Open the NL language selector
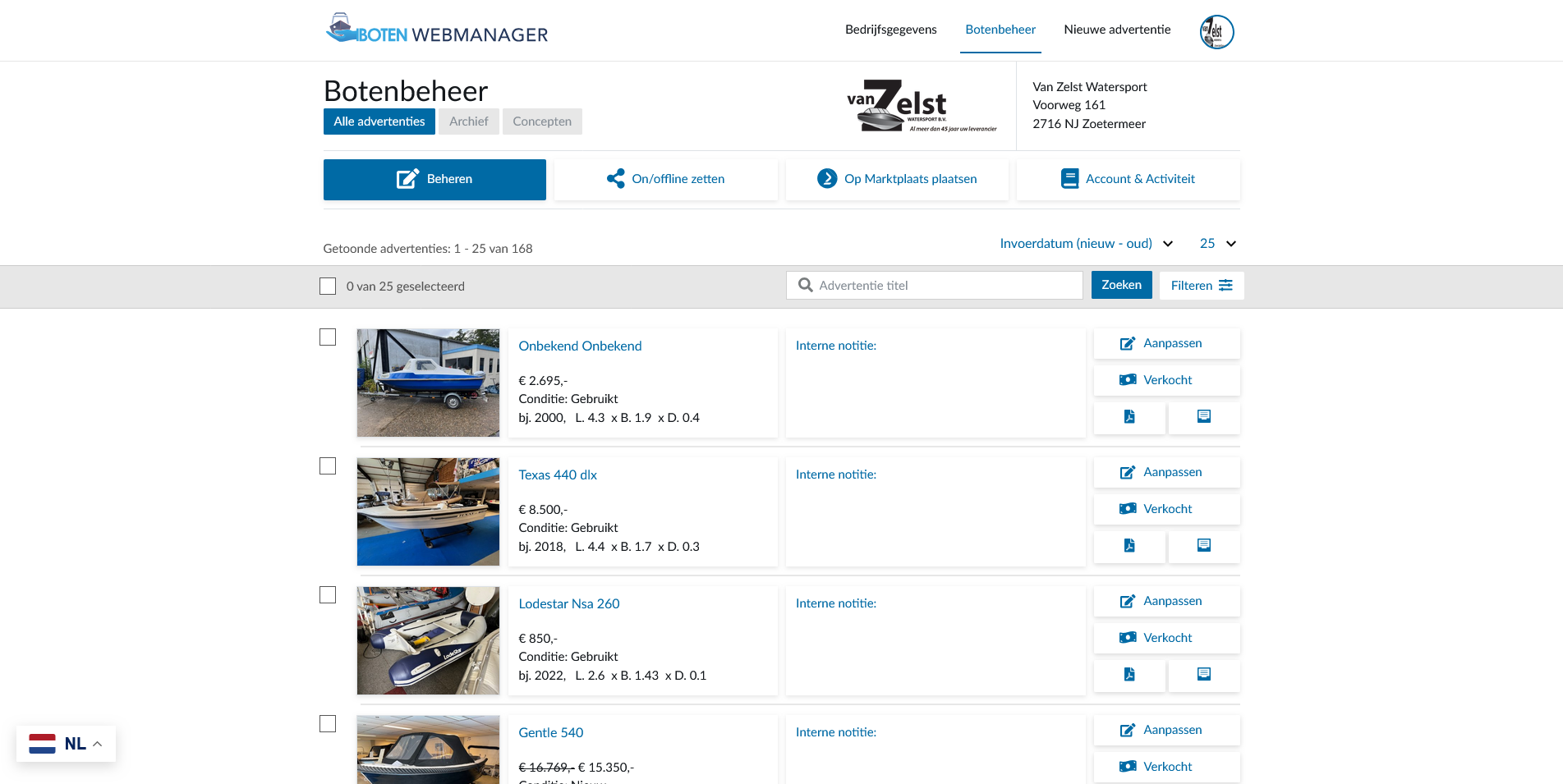 click(66, 744)
